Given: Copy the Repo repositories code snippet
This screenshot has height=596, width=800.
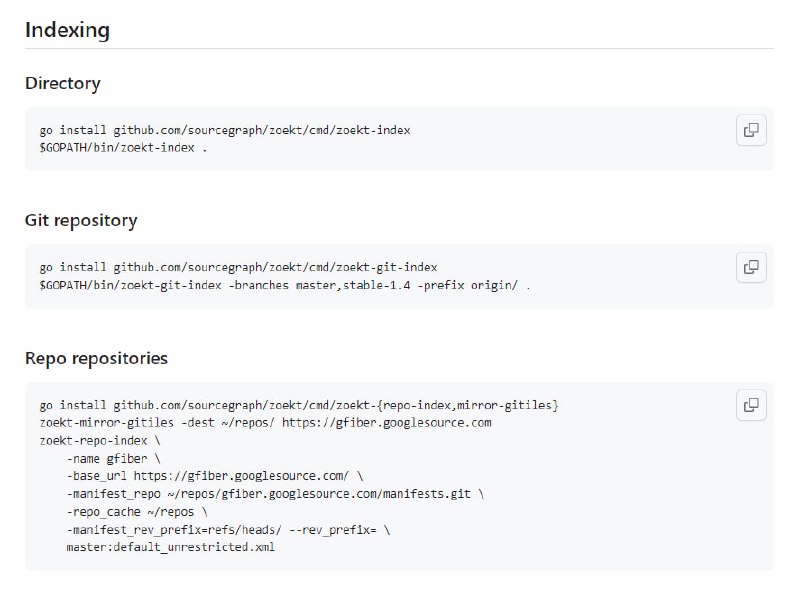Looking at the screenshot, I should pyautogui.click(x=750, y=405).
